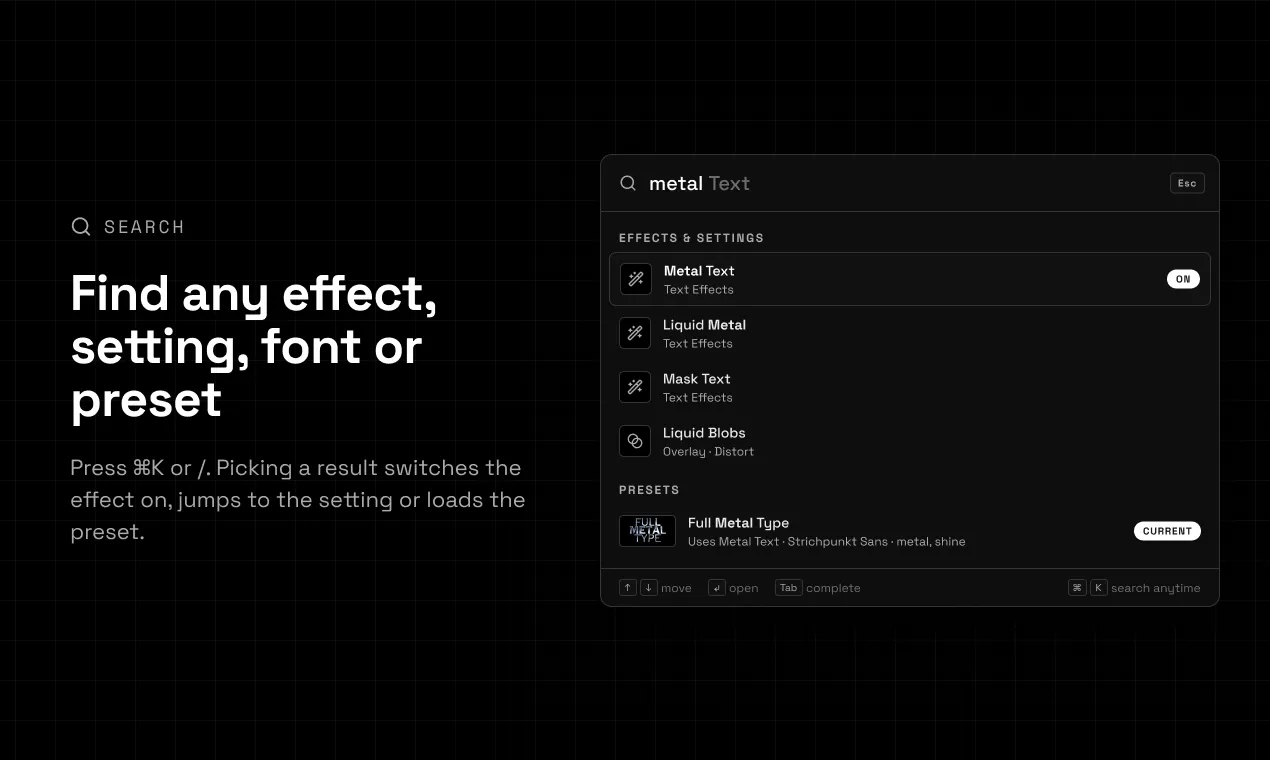Pick the Liquid Blobs result
This screenshot has width=1270, height=760.
910,441
